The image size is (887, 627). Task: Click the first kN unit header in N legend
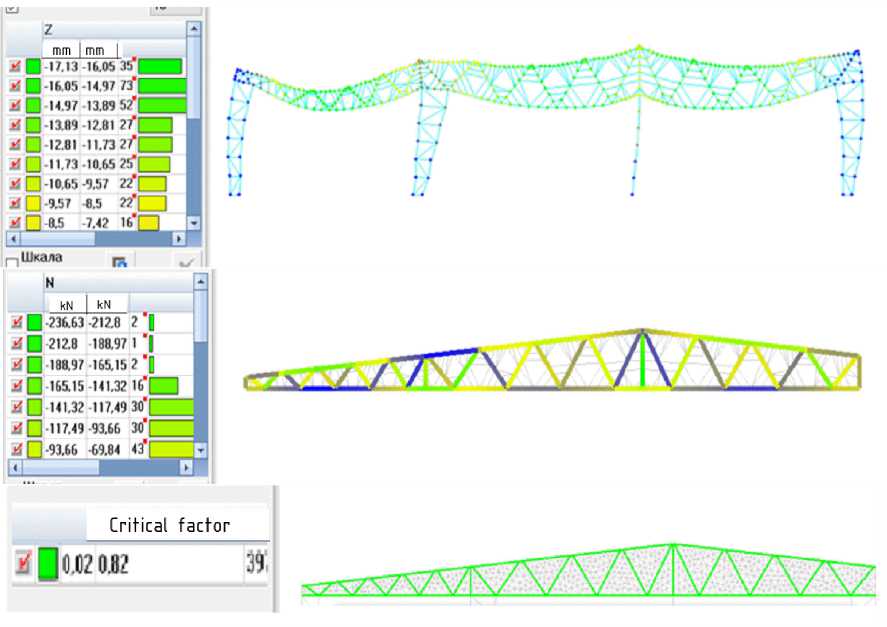tap(66, 304)
